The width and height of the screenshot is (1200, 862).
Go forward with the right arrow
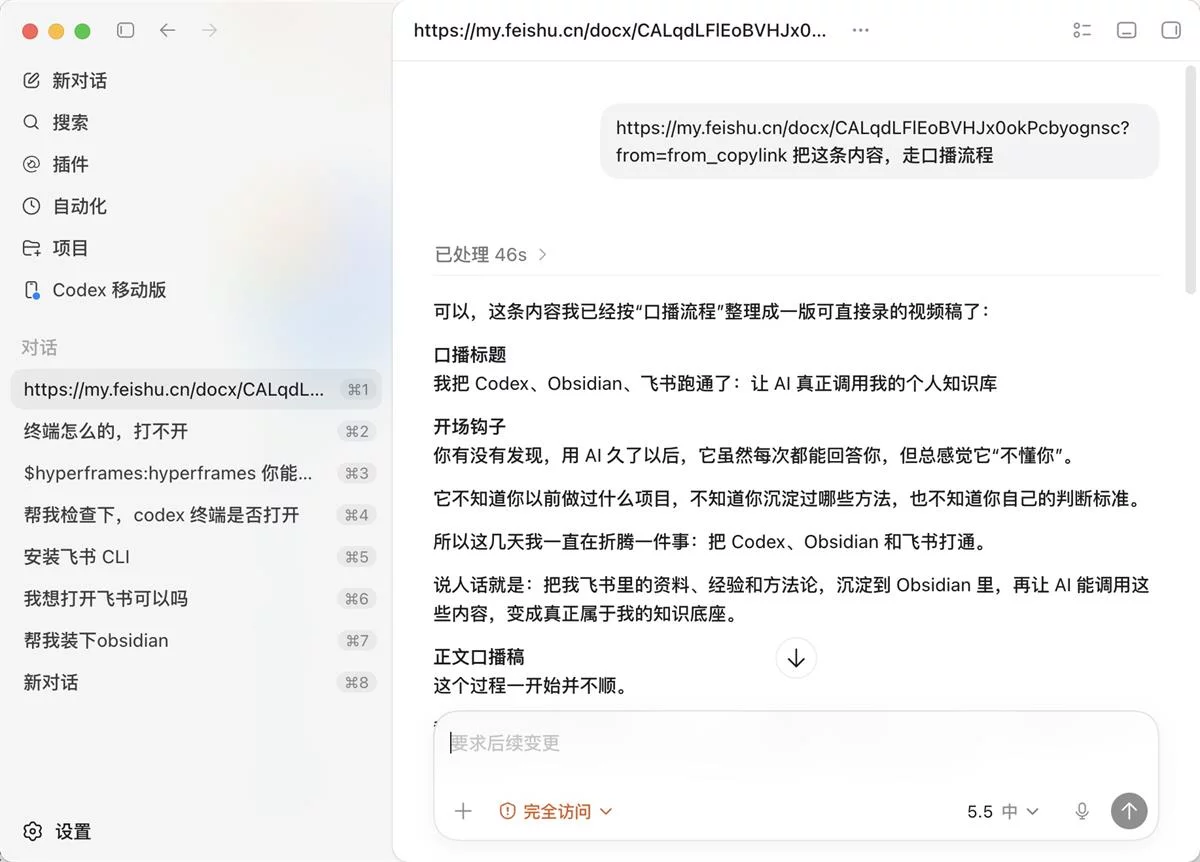209,31
